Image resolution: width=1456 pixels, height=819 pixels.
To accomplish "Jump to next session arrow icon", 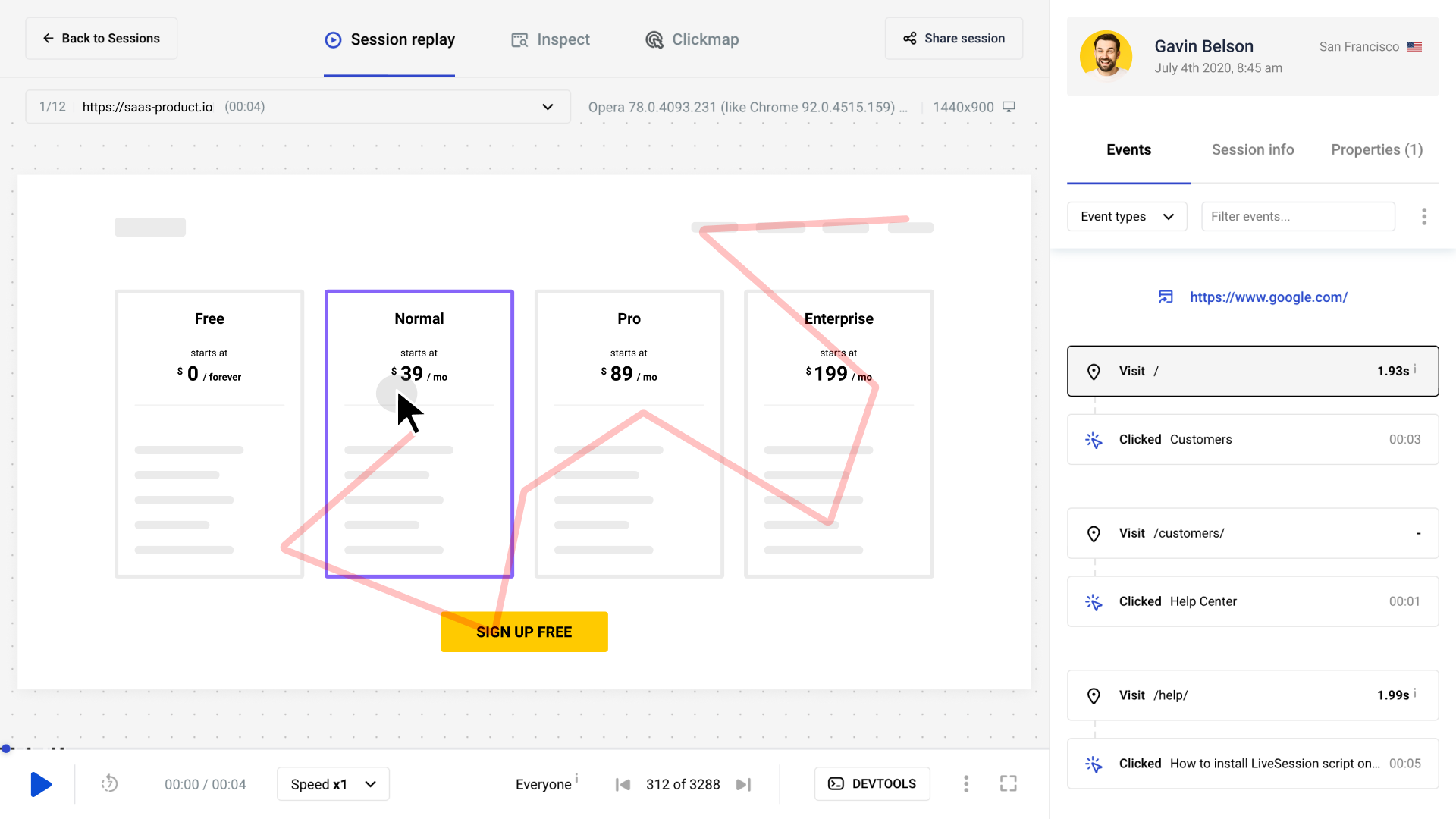I will (x=744, y=784).
